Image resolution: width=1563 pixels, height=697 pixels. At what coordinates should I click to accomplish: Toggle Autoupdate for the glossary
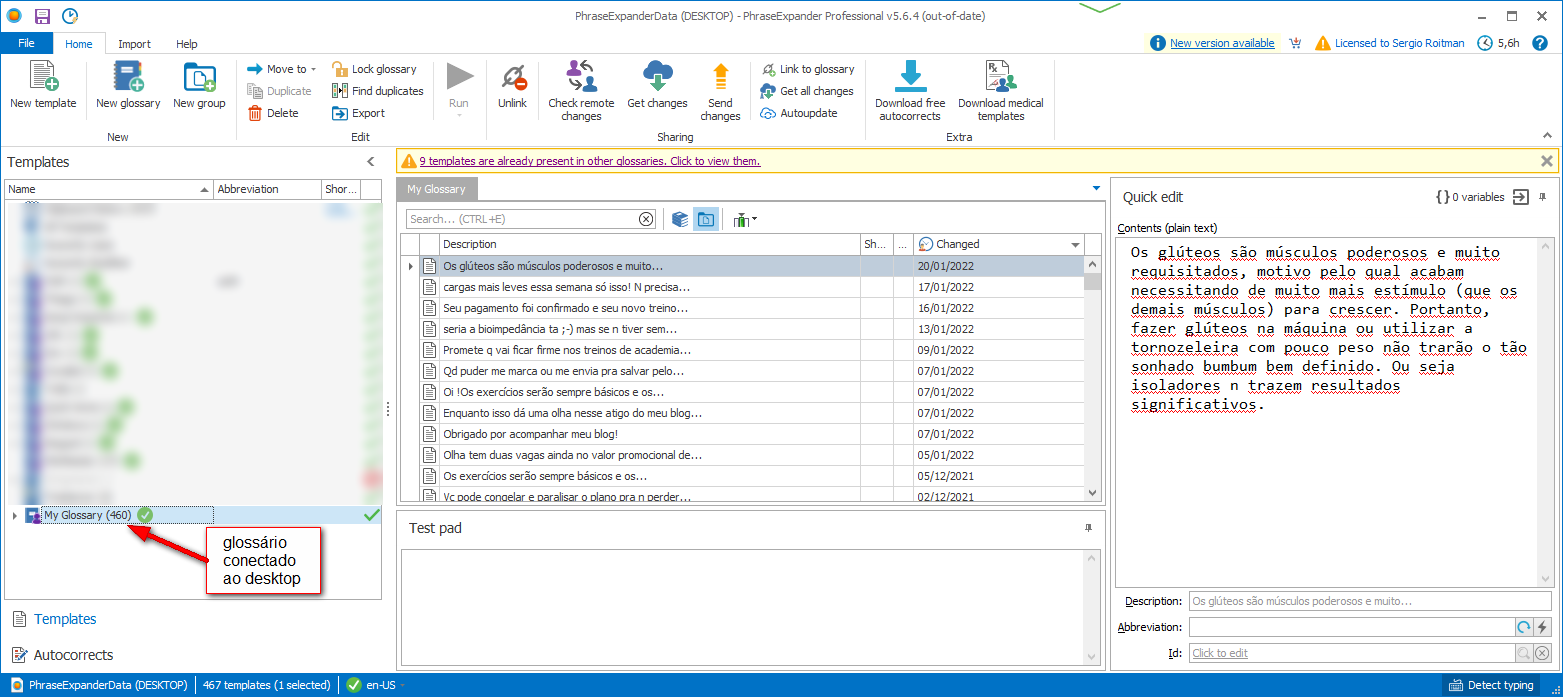[x=799, y=113]
